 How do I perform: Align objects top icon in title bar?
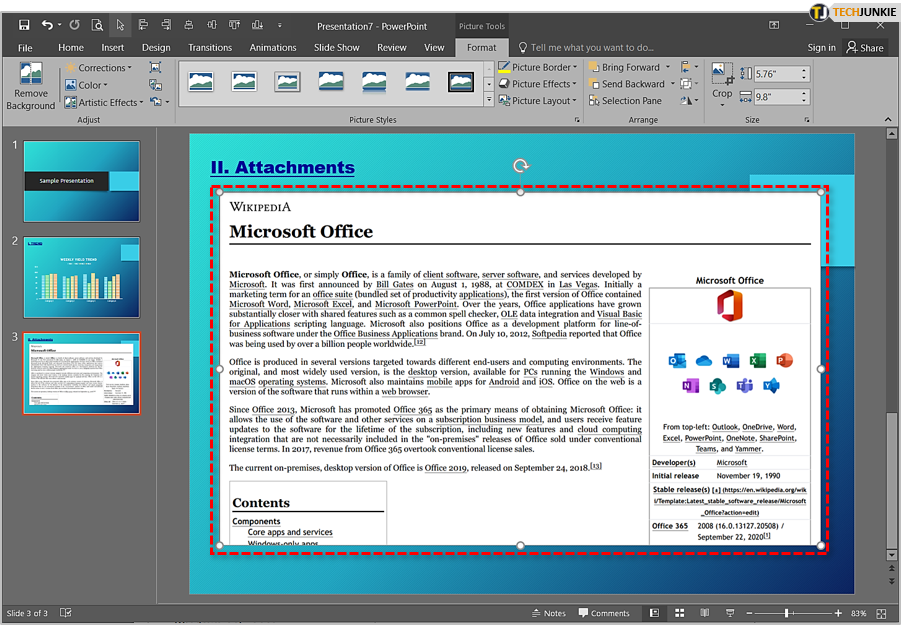coord(234,25)
